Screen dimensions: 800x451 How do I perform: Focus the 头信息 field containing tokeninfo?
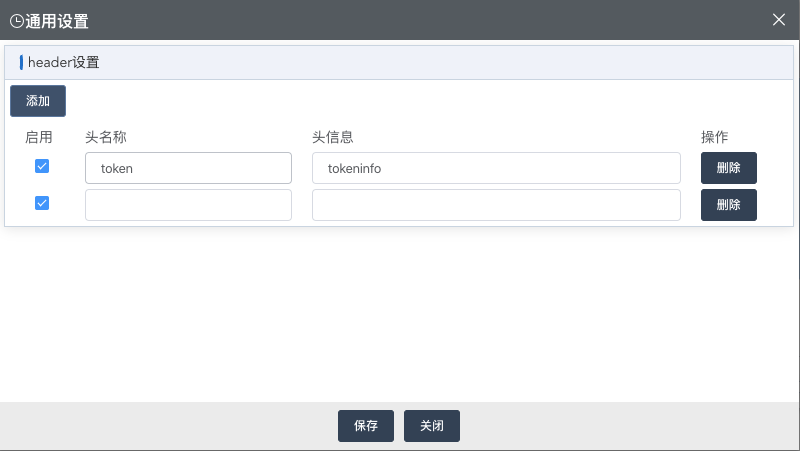496,168
